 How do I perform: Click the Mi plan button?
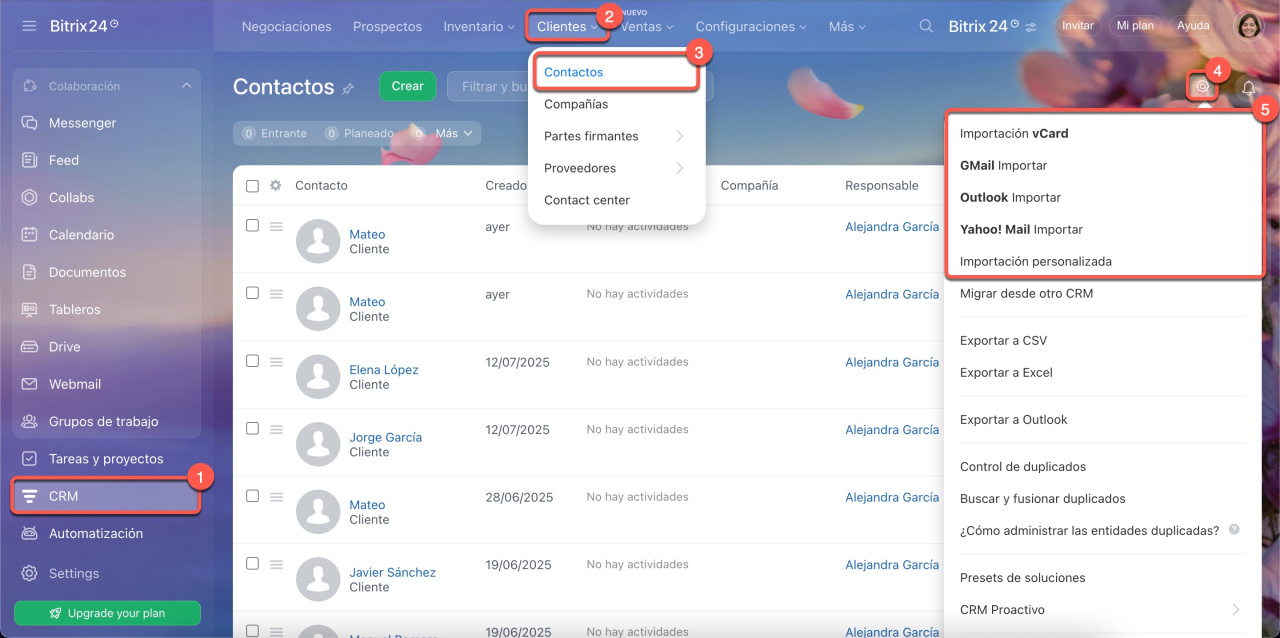(1135, 26)
